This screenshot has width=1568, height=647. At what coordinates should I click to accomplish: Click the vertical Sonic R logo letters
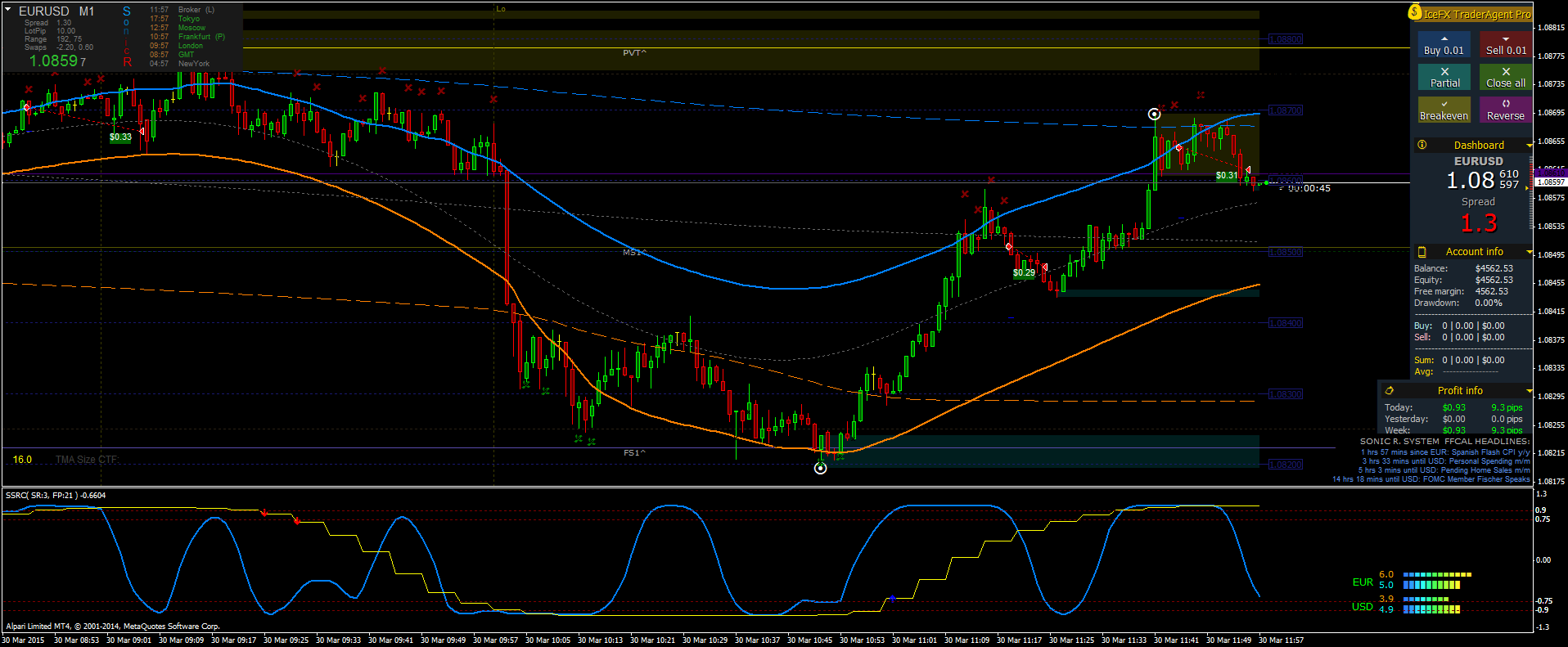click(x=127, y=36)
